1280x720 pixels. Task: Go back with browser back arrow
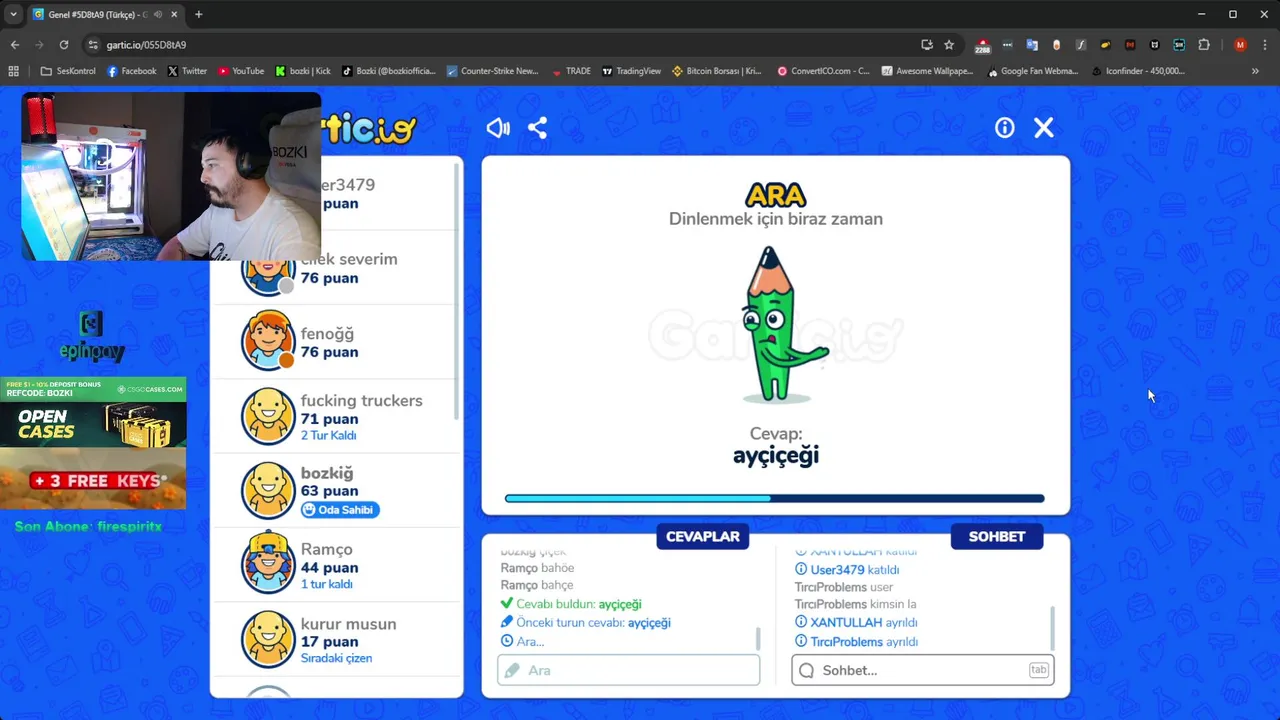[x=15, y=45]
